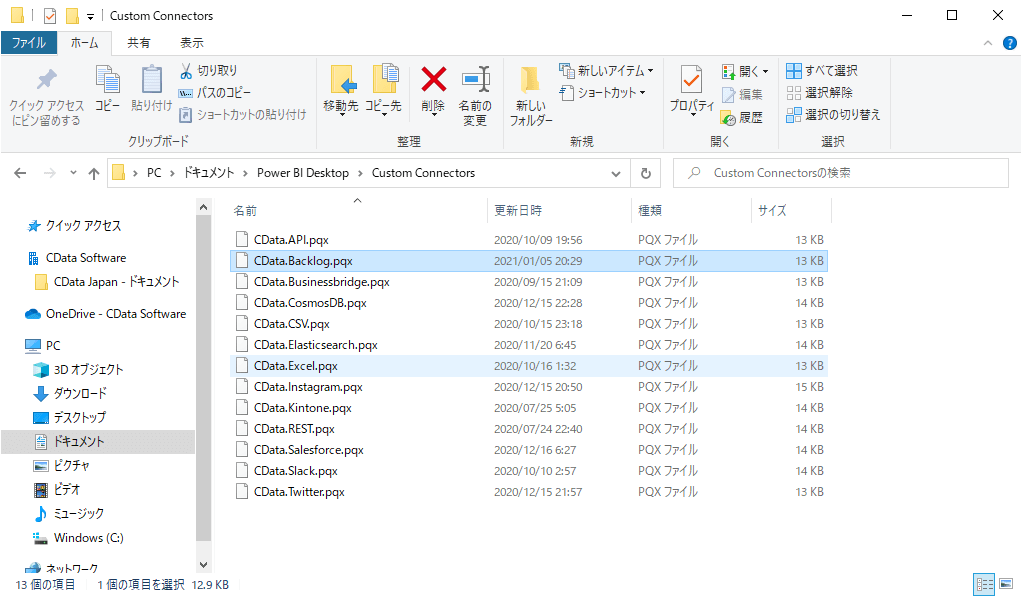The width and height of the screenshot is (1022, 597).
Task: Click the red Delete (削除) icon
Action: [433, 80]
